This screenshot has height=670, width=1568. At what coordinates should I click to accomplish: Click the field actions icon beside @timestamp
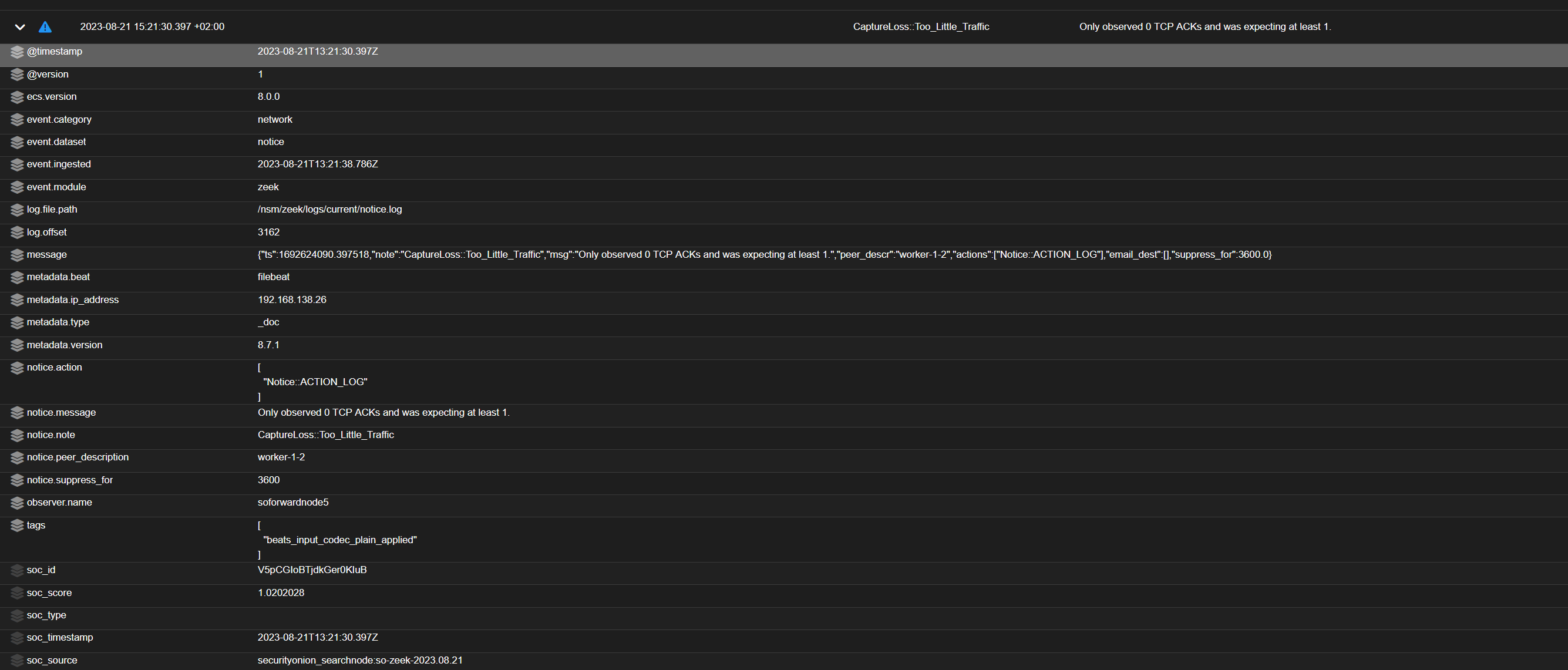coord(16,52)
